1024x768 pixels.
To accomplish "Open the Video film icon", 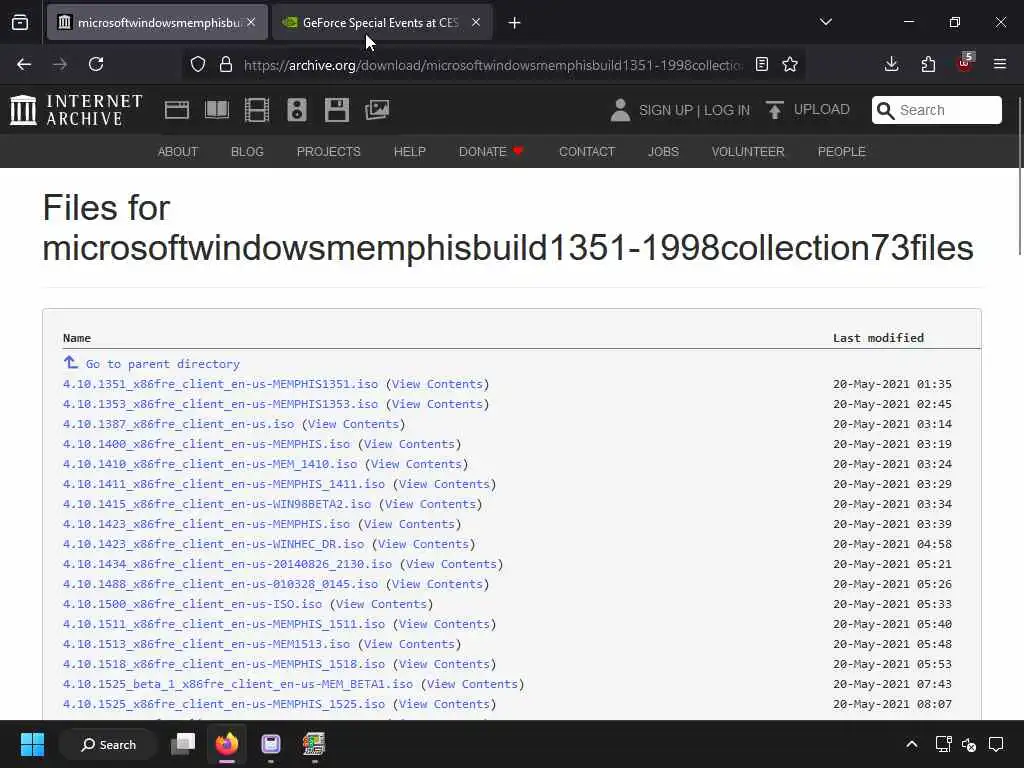I will click(257, 110).
